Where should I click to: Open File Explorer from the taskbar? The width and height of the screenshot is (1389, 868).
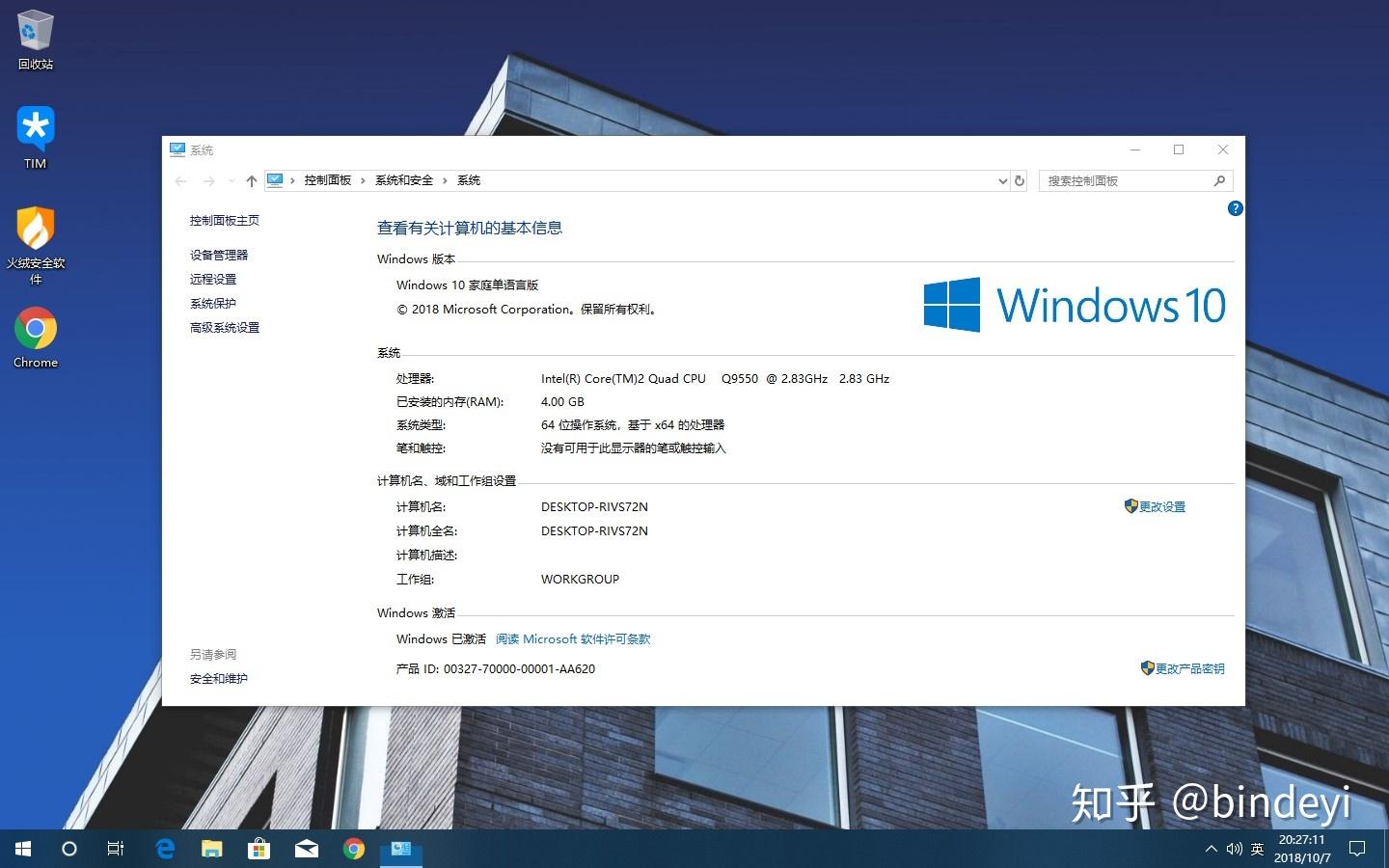click(211, 849)
